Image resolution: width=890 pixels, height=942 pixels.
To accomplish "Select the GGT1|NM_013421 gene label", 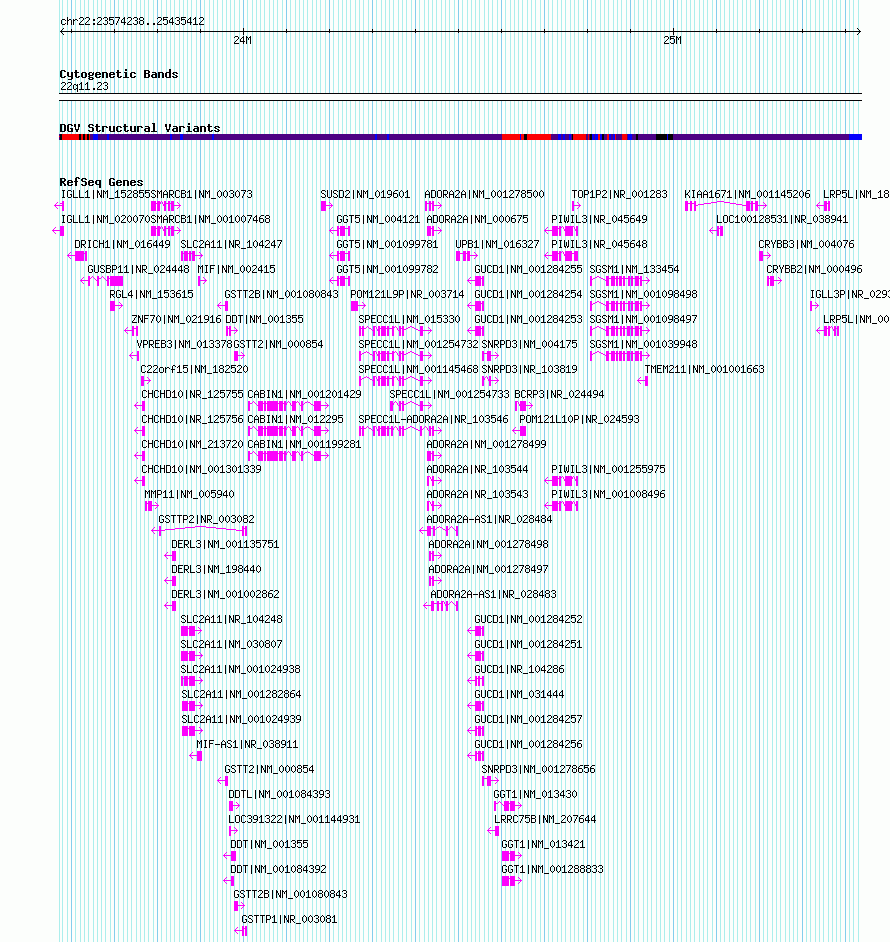I will click(543, 844).
